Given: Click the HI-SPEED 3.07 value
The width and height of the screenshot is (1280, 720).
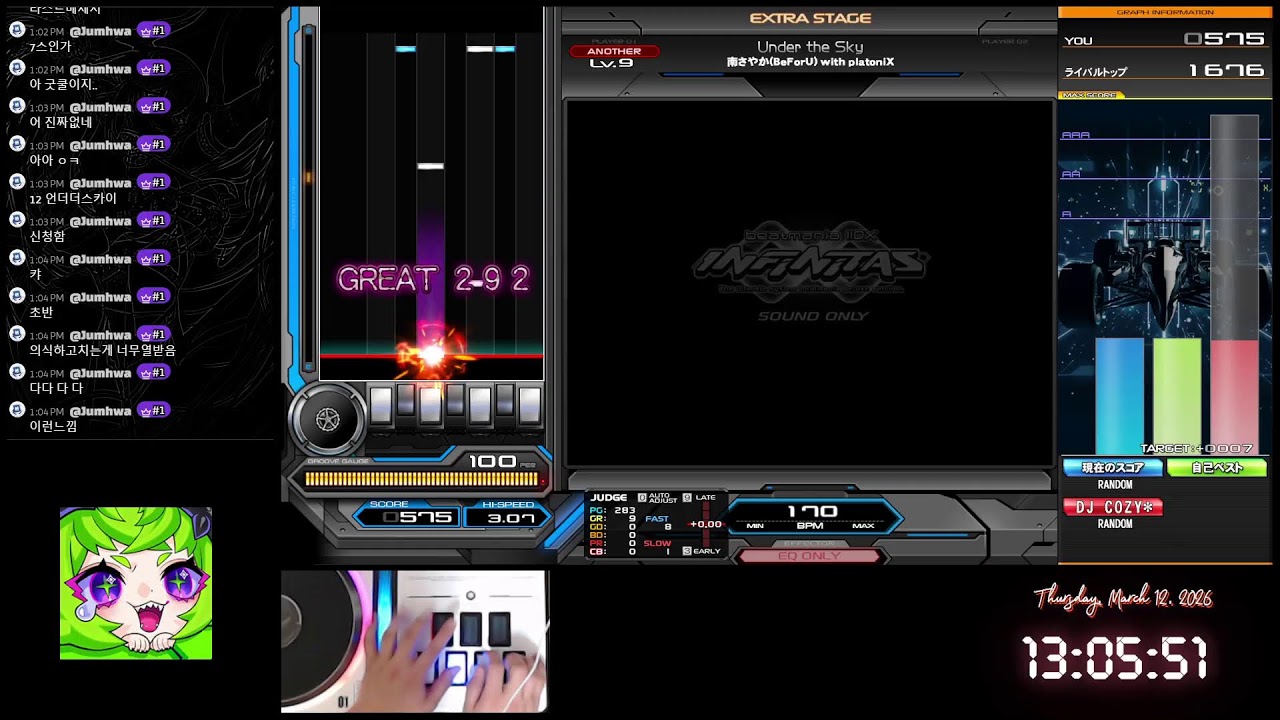Looking at the screenshot, I should [x=510, y=518].
